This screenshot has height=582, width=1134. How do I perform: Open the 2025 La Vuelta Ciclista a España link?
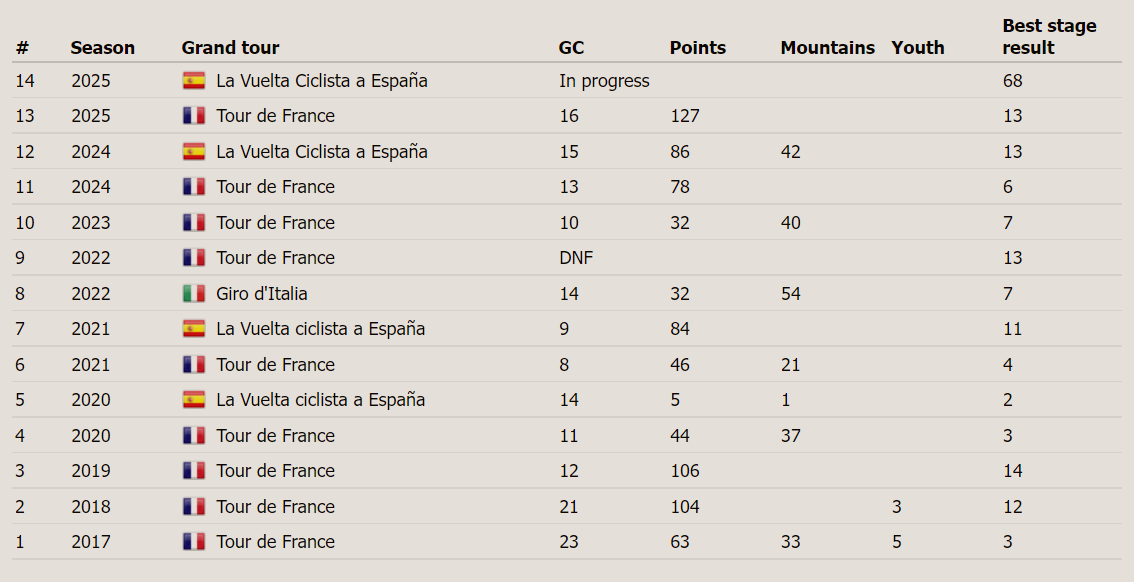pyautogui.click(x=321, y=81)
